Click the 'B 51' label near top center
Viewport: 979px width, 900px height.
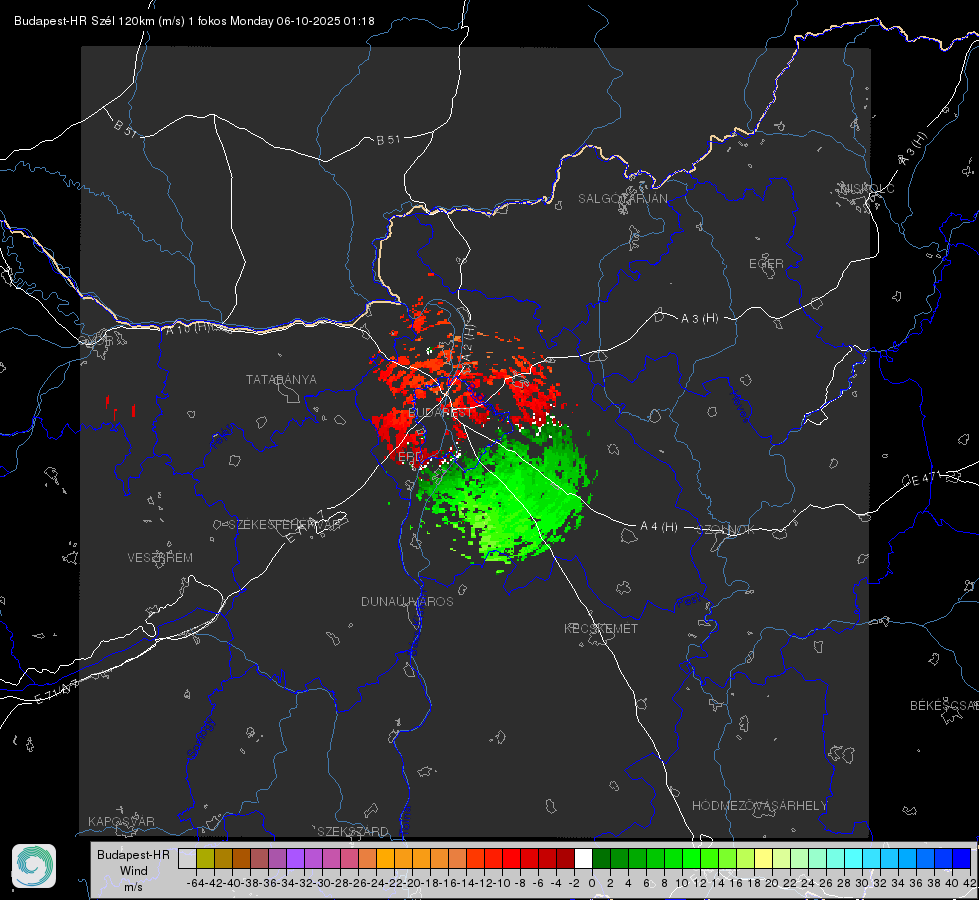tap(388, 140)
